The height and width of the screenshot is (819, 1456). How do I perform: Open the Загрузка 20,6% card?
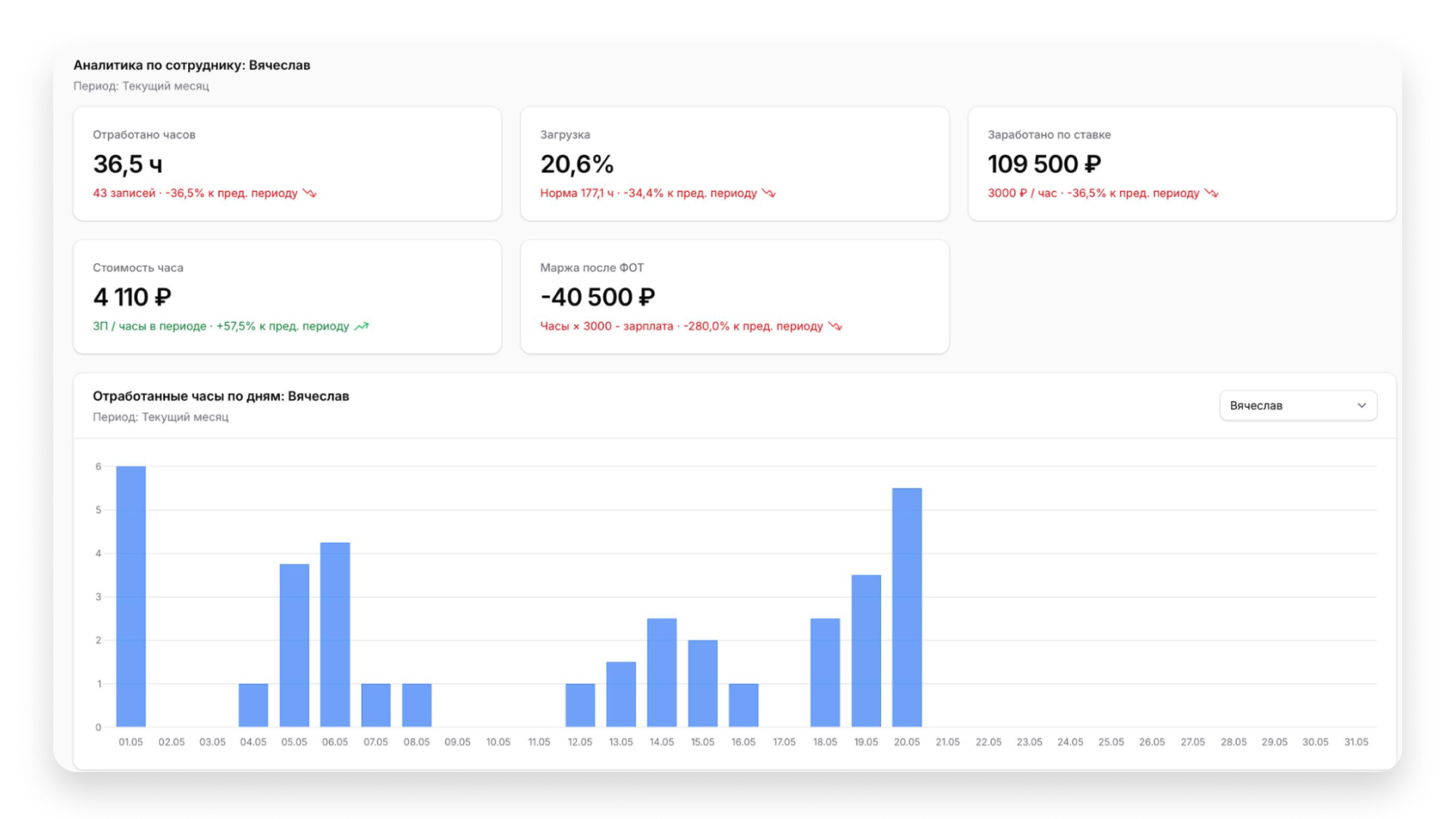tap(735, 164)
